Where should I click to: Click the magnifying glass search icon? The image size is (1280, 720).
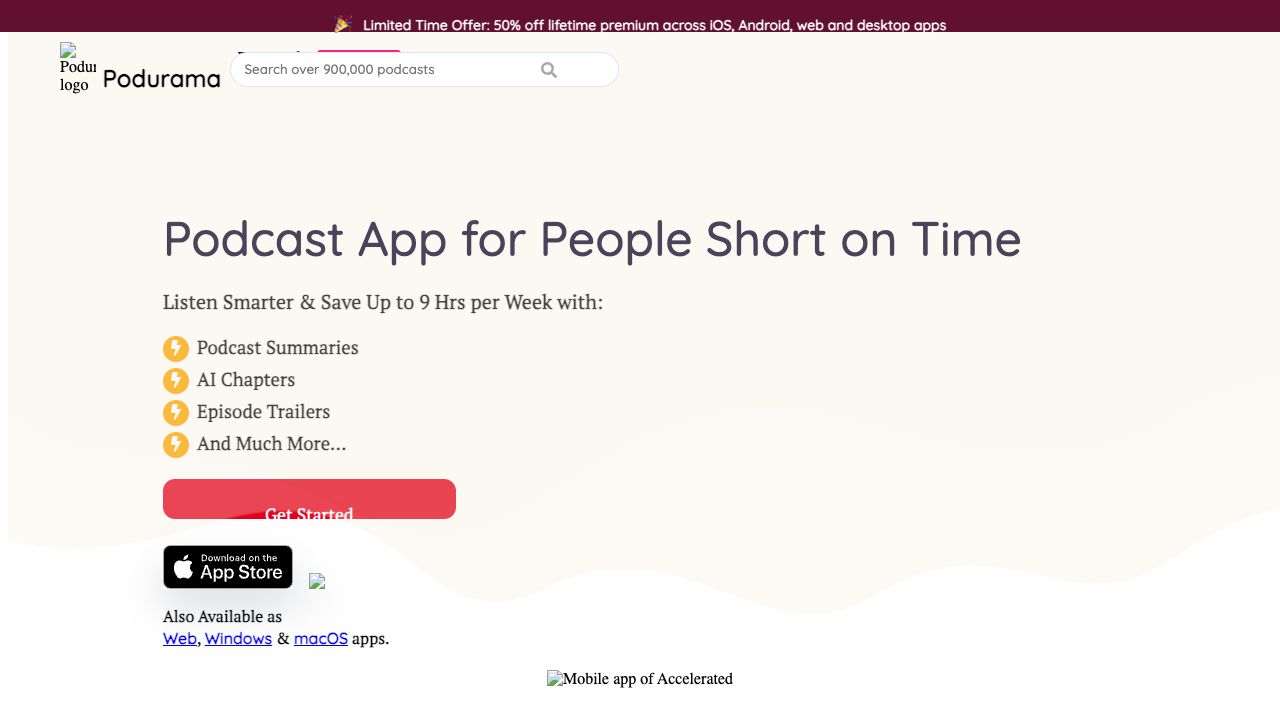549,70
